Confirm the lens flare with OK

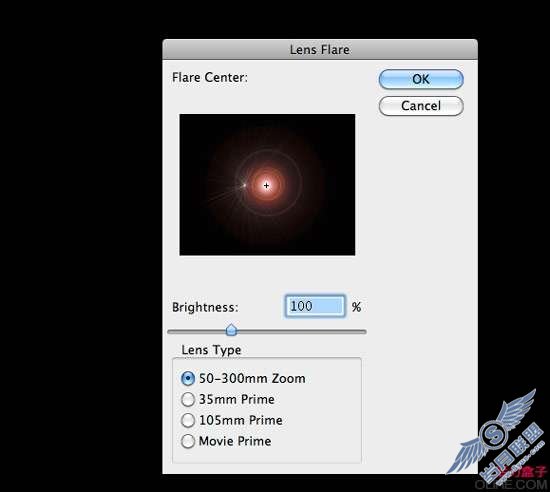click(421, 79)
